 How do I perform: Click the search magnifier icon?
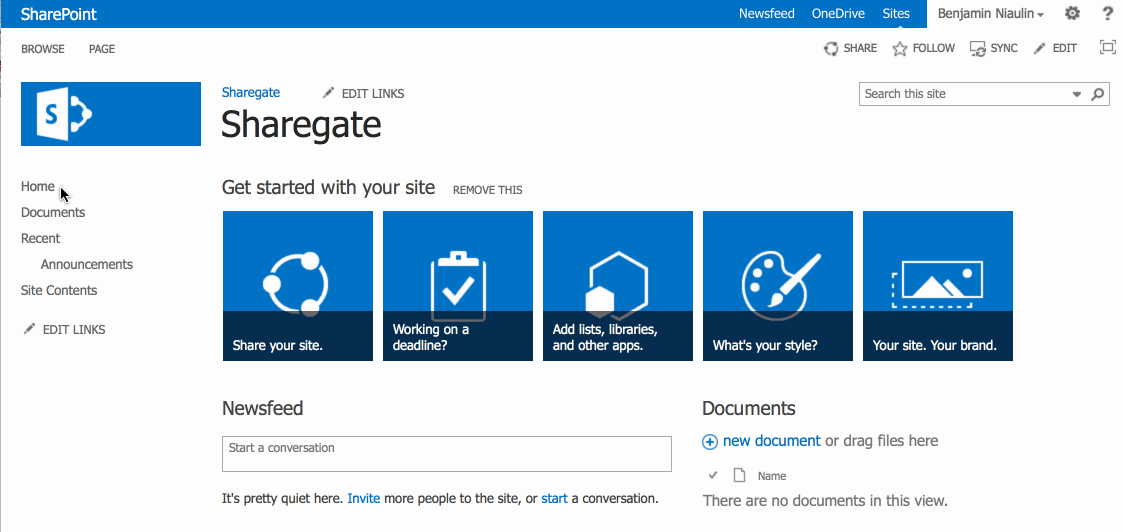click(1097, 94)
